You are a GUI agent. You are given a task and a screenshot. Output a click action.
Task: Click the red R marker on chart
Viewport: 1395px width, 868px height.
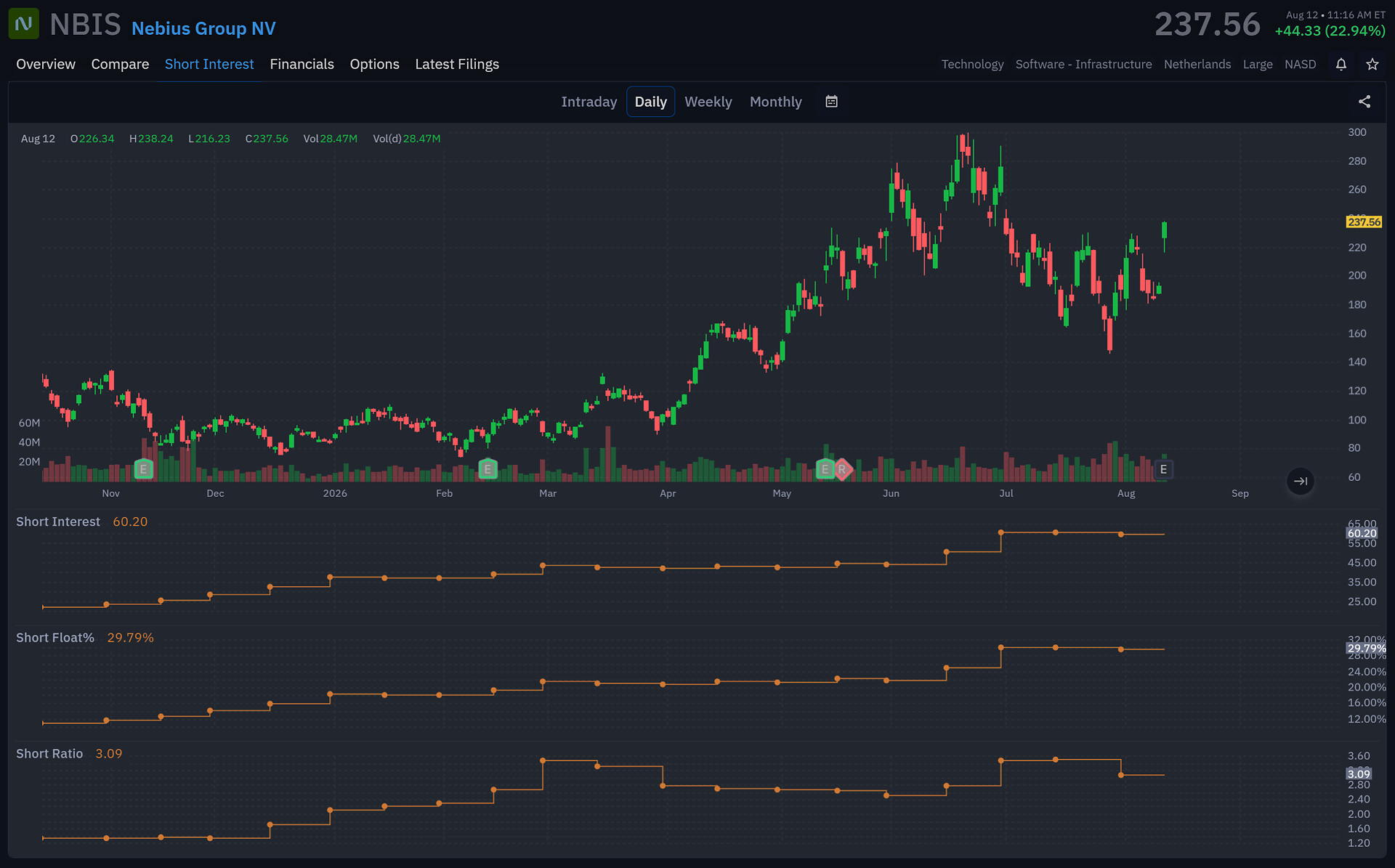pyautogui.click(x=842, y=469)
